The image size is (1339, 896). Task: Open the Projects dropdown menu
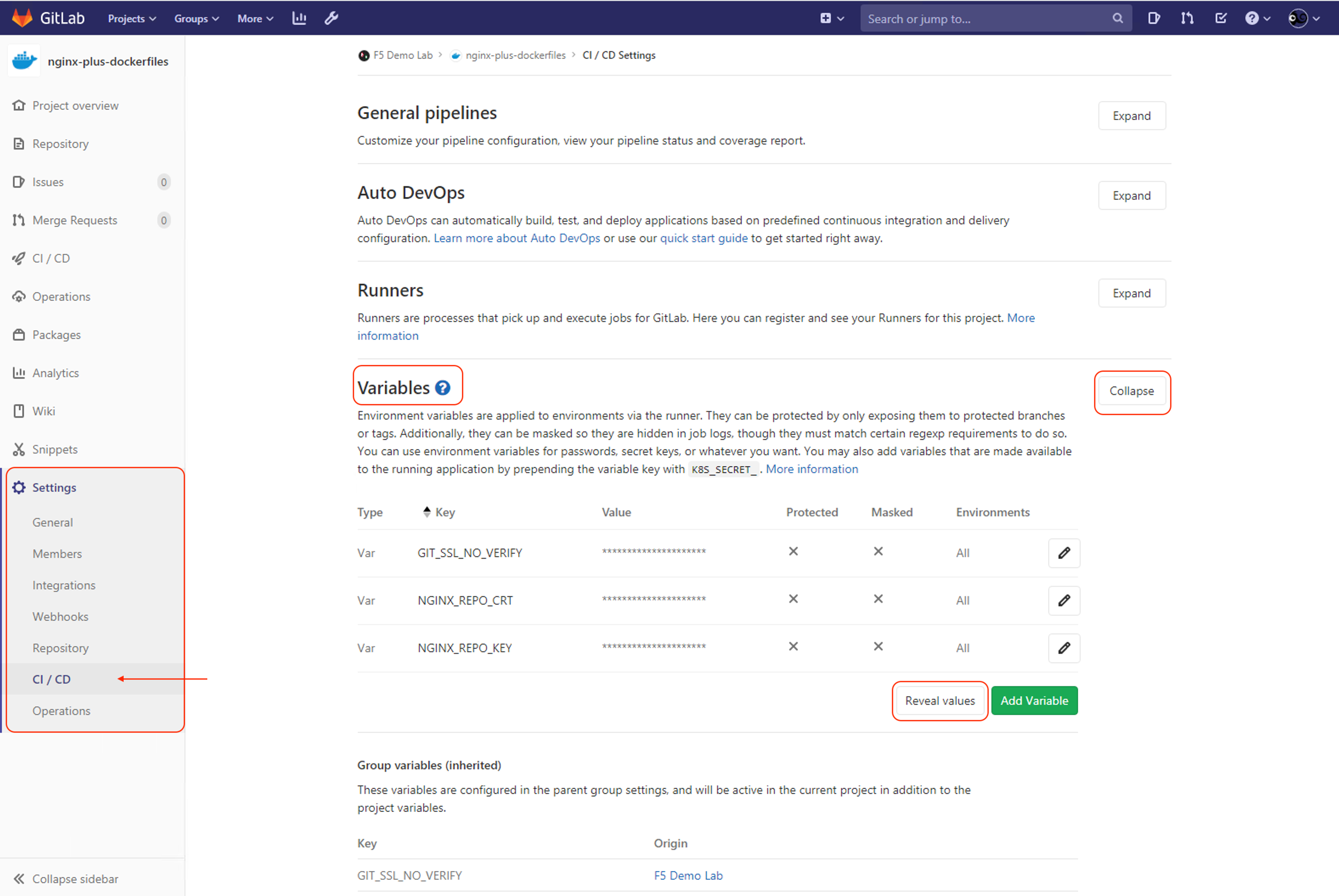pyautogui.click(x=132, y=18)
